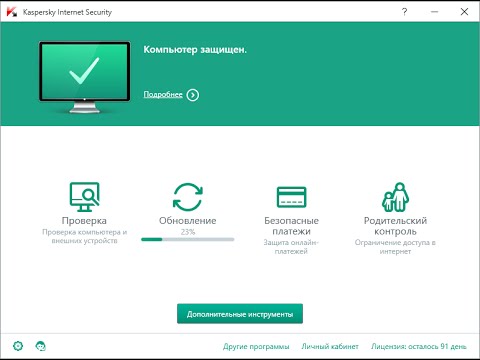Screen dimensions: 480x360
Task: Open Безопасные платежи credit card icon
Action: pos(291,197)
